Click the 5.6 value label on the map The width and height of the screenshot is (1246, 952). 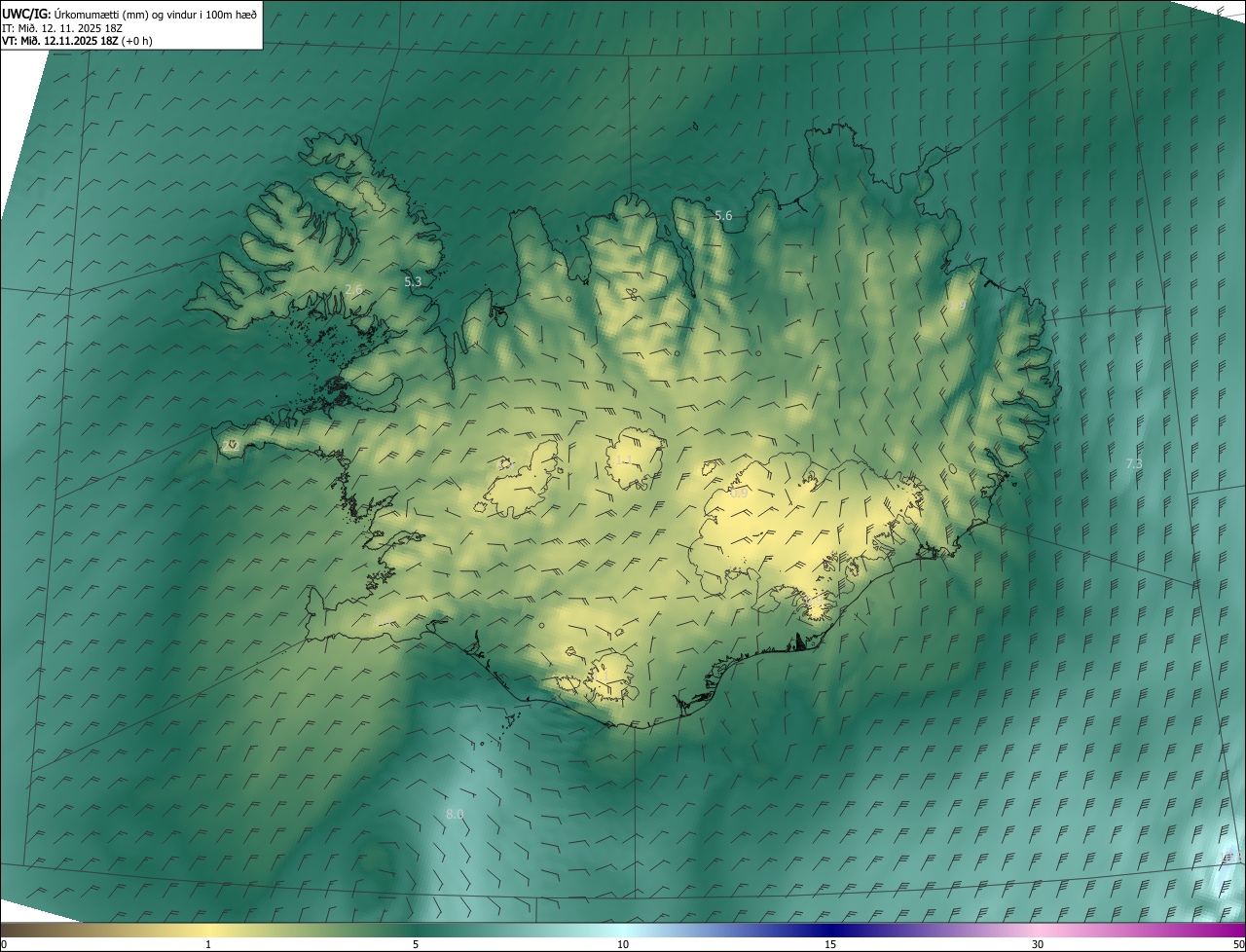pos(723,216)
